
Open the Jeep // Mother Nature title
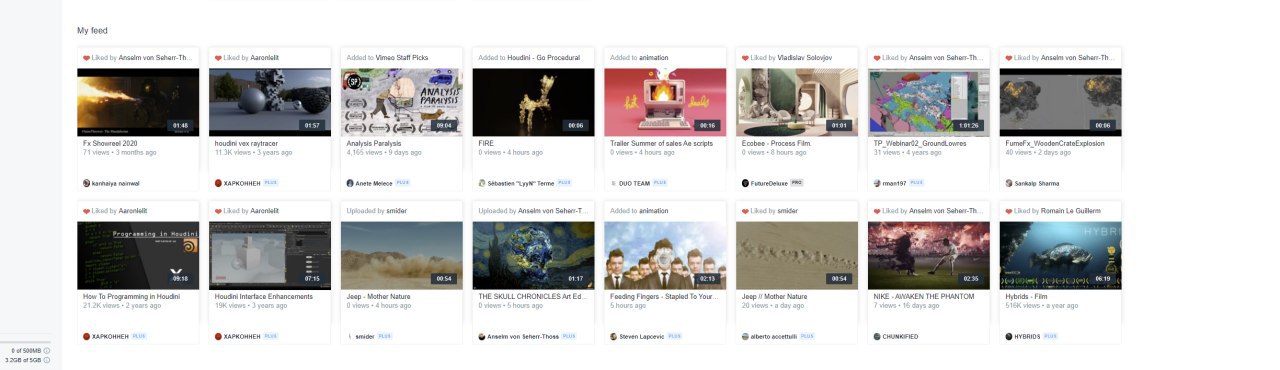click(774, 296)
